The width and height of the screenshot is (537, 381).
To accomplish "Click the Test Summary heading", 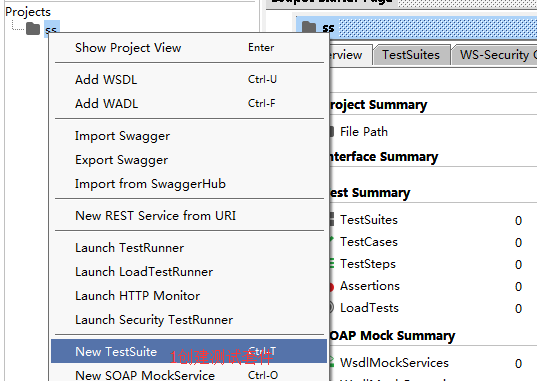I will pos(370,193).
